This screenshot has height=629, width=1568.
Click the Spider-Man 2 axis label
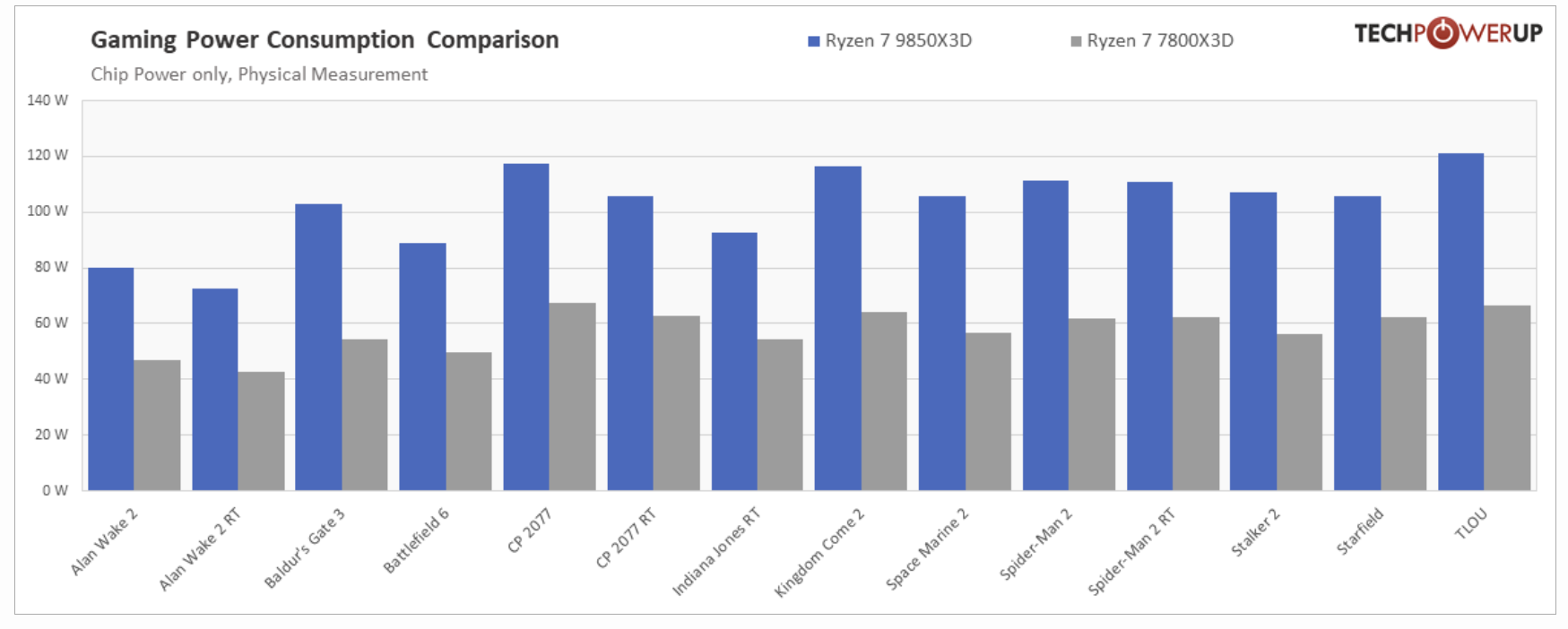pyautogui.click(x=1035, y=544)
